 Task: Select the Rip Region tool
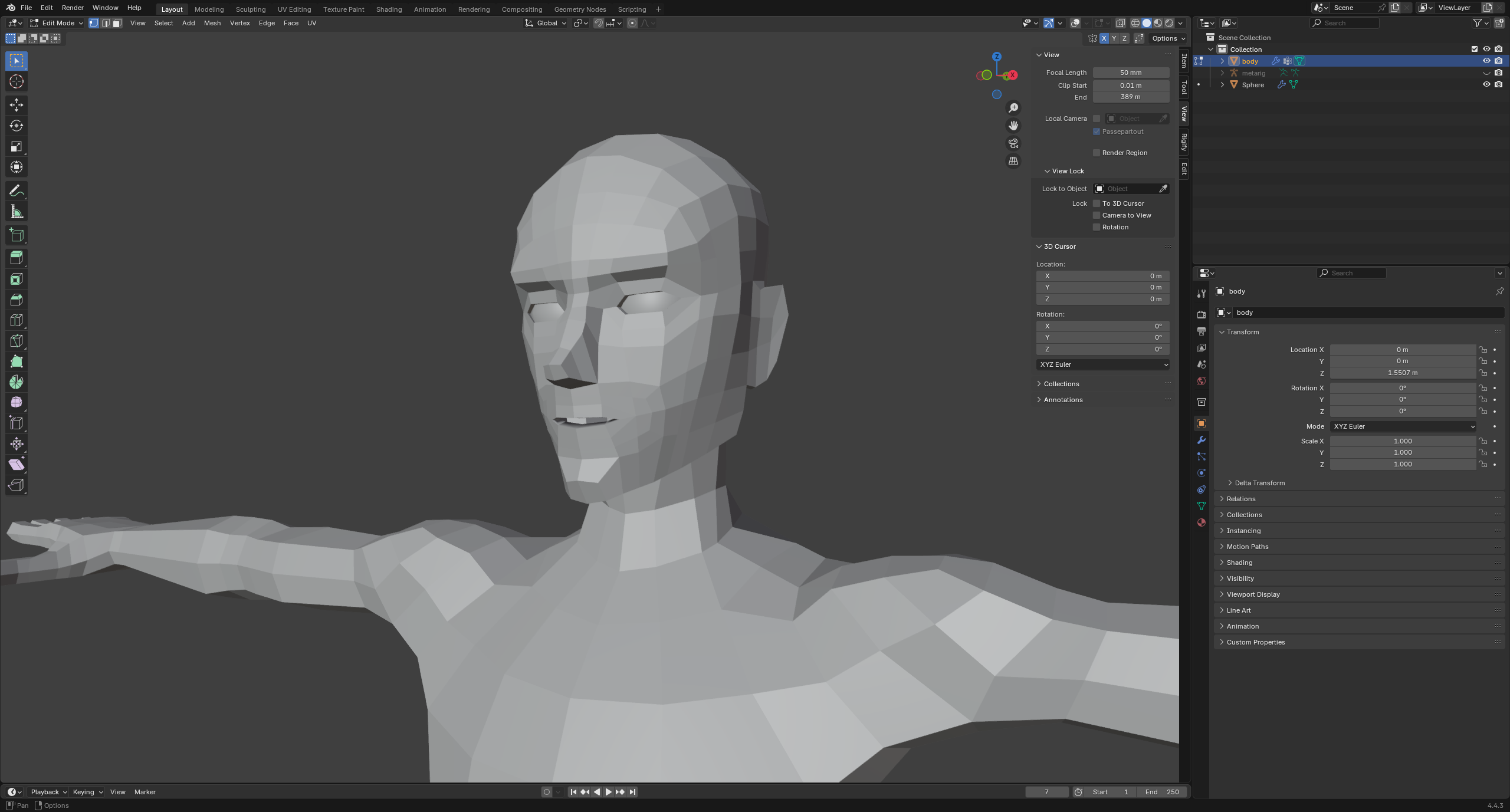click(17, 485)
